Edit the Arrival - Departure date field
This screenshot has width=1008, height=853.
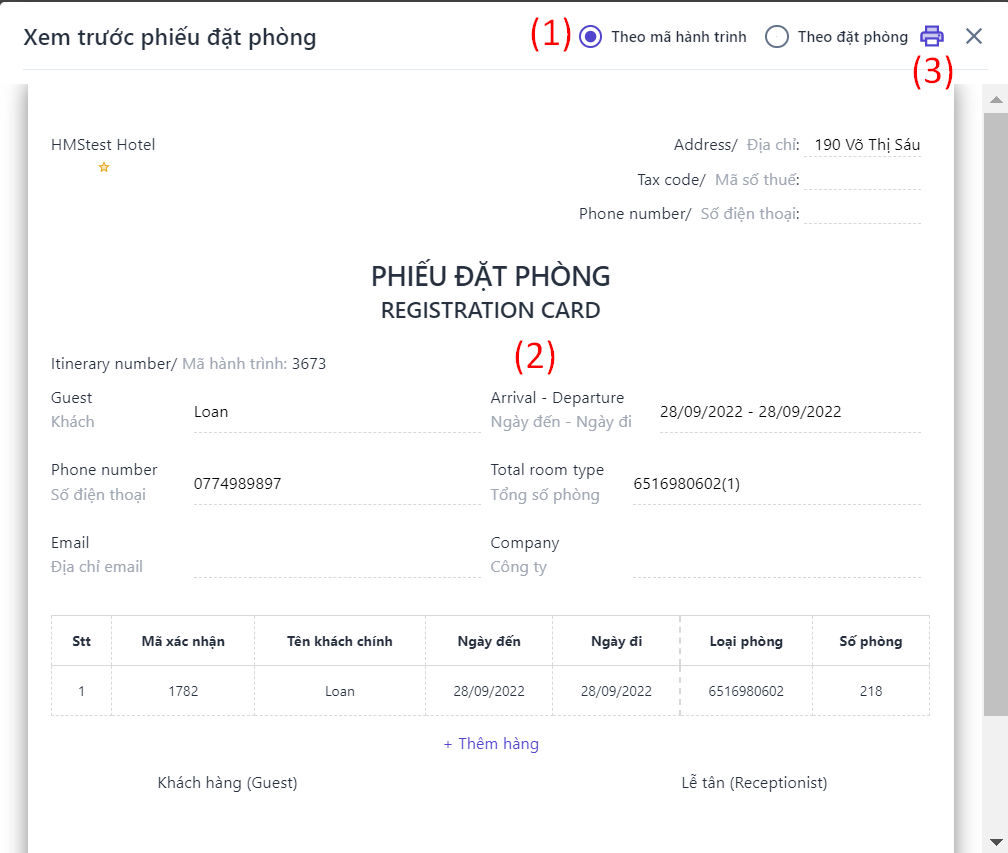788,412
